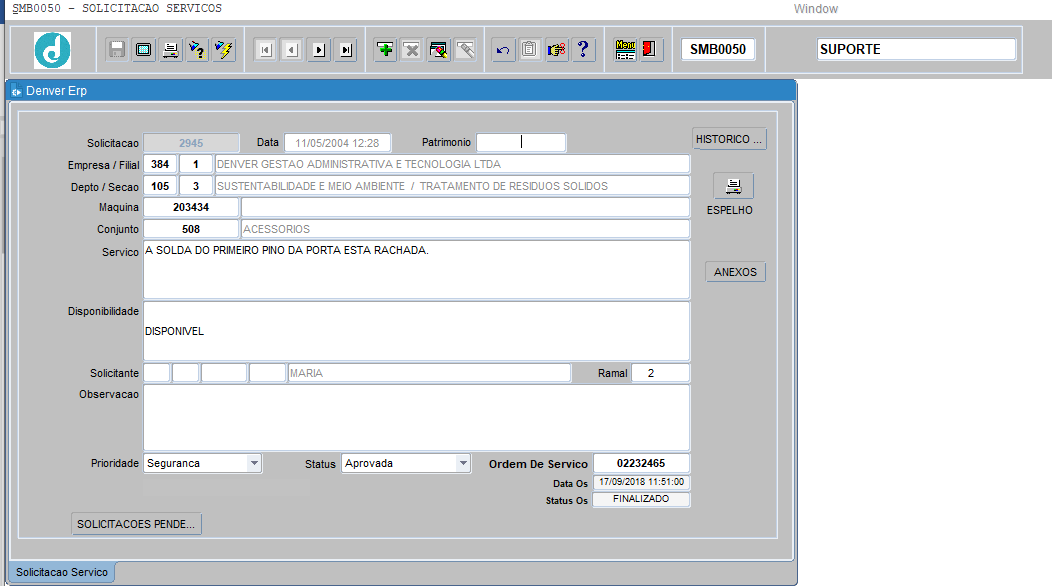
Task: Select the Solicitacao Servico tab
Action: click(x=62, y=572)
